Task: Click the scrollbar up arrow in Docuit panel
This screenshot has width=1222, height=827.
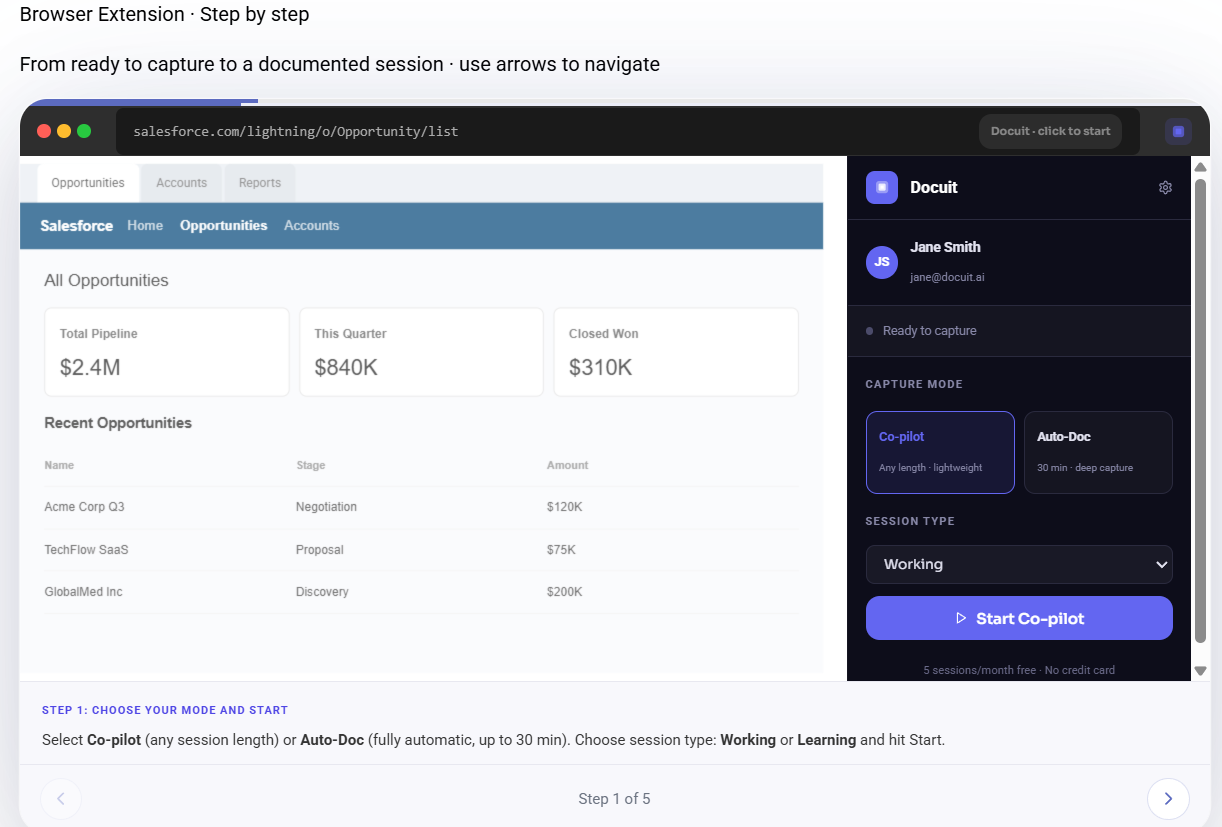Action: coord(1201,166)
